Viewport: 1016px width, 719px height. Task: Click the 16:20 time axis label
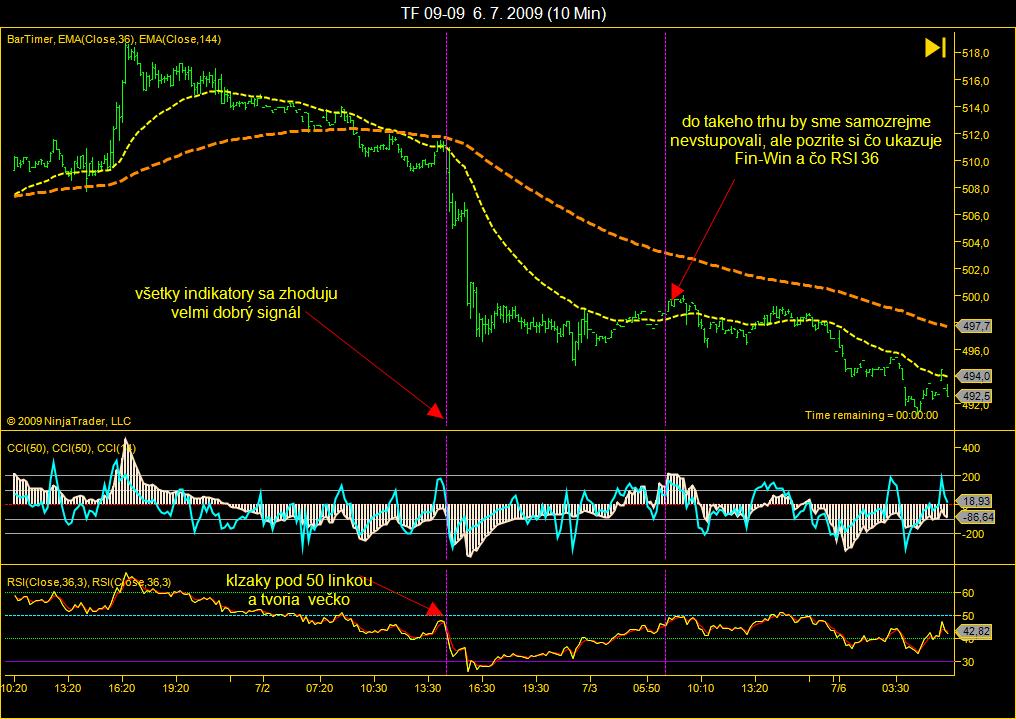(122, 688)
